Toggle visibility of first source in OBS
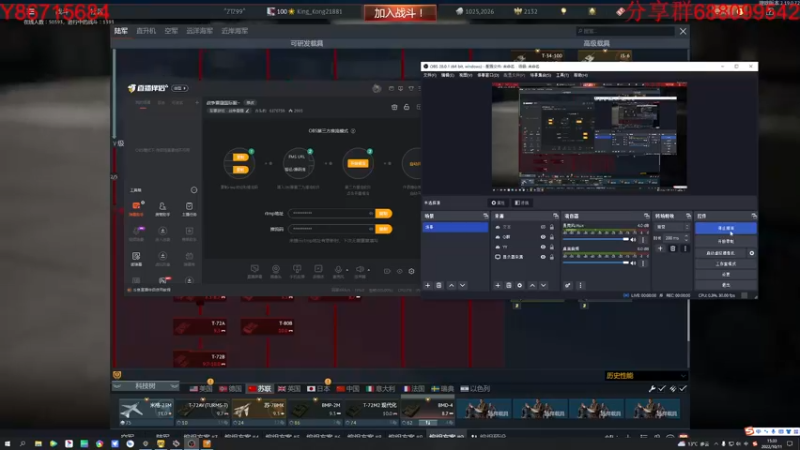 point(543,227)
